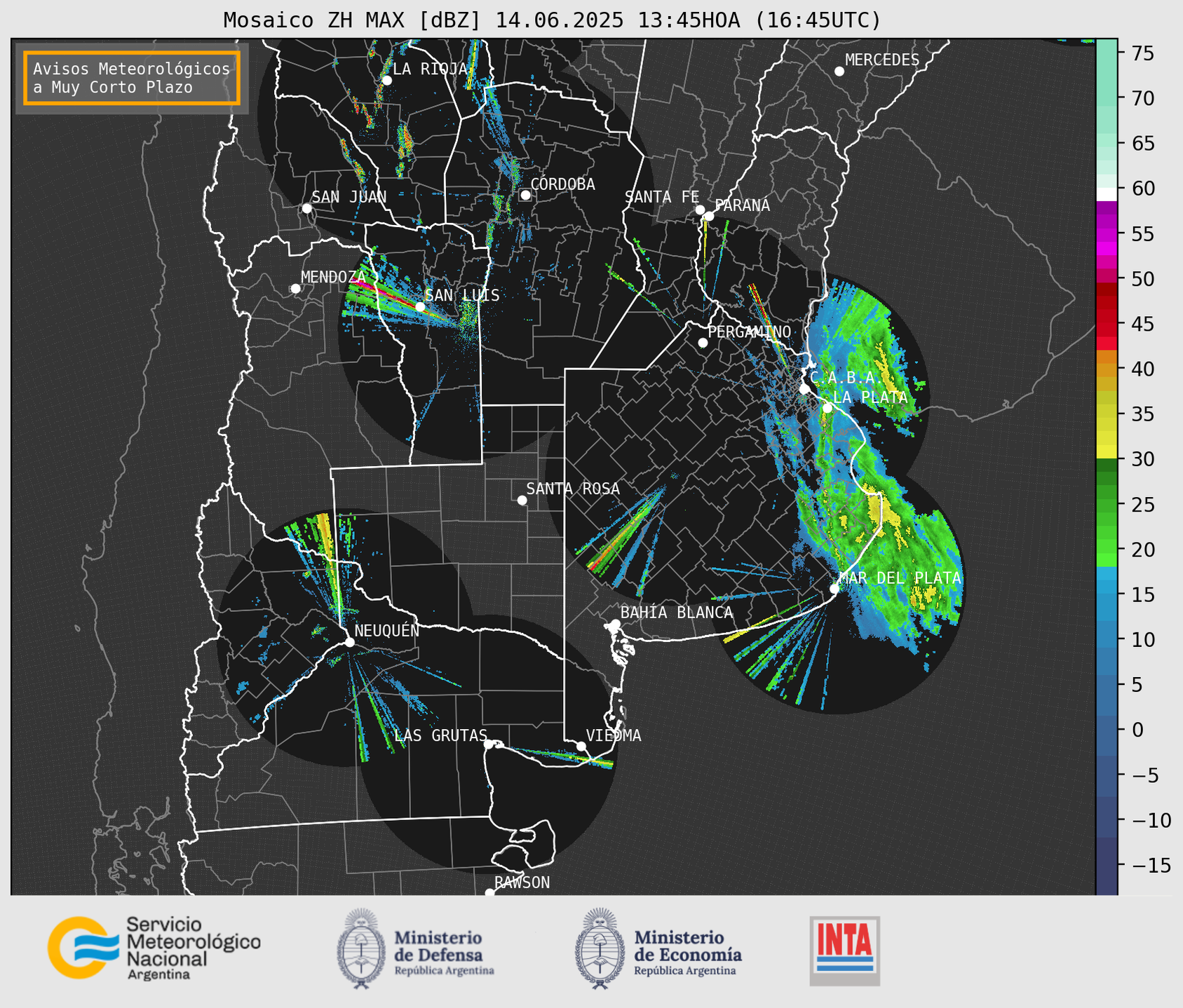Click the MERCEDES label text

click(x=882, y=60)
